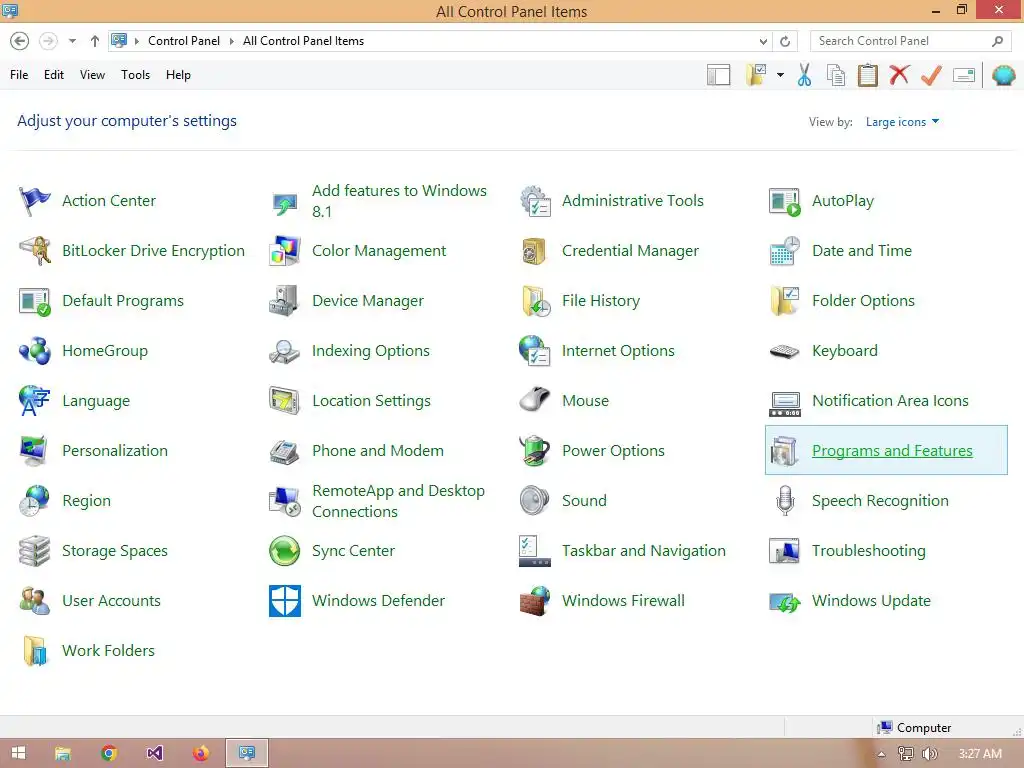Click the Language globe icon

click(x=35, y=401)
